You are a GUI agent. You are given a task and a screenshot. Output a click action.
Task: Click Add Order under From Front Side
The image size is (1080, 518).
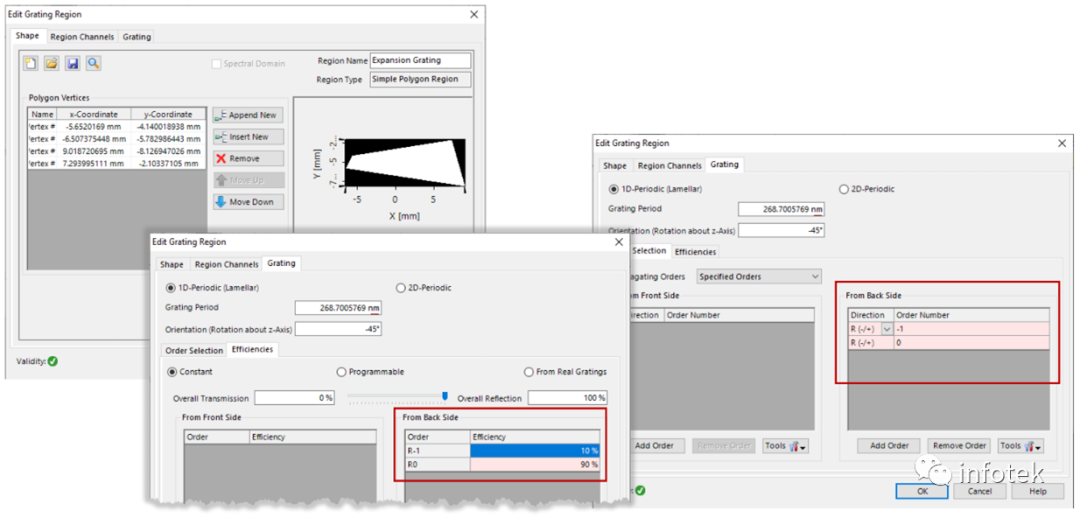(x=654, y=446)
